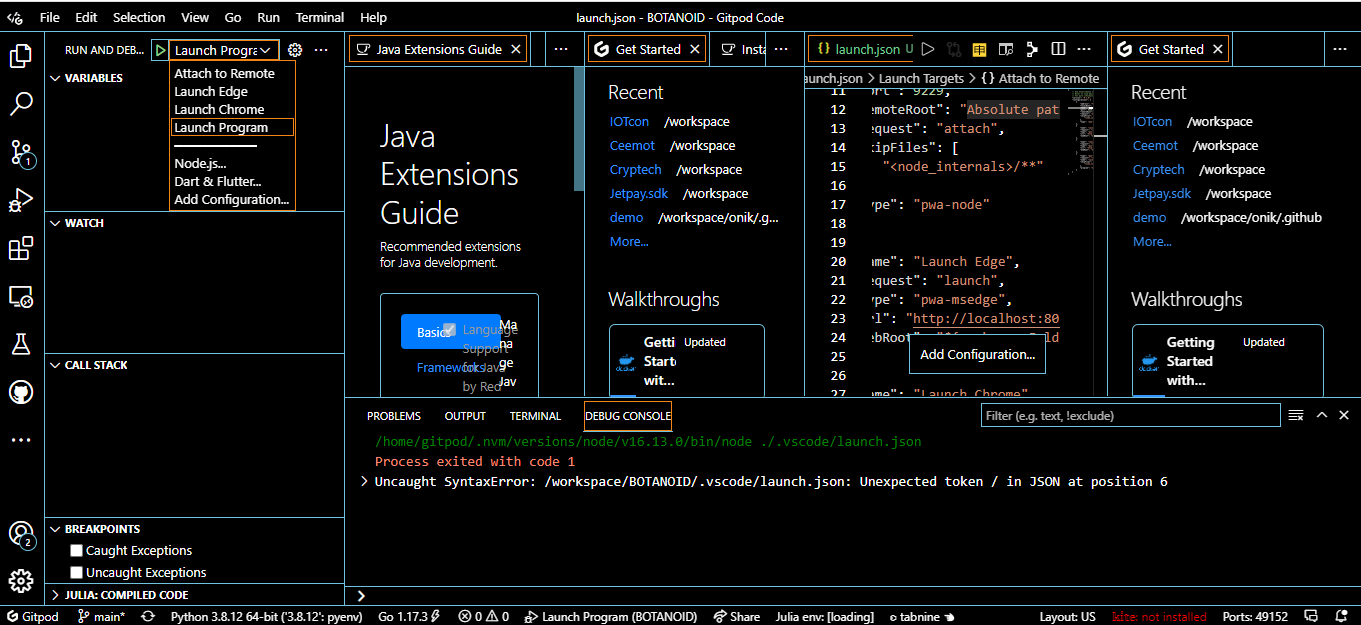Click the green Start Debugging play button
1361x625 pixels.
(160, 50)
